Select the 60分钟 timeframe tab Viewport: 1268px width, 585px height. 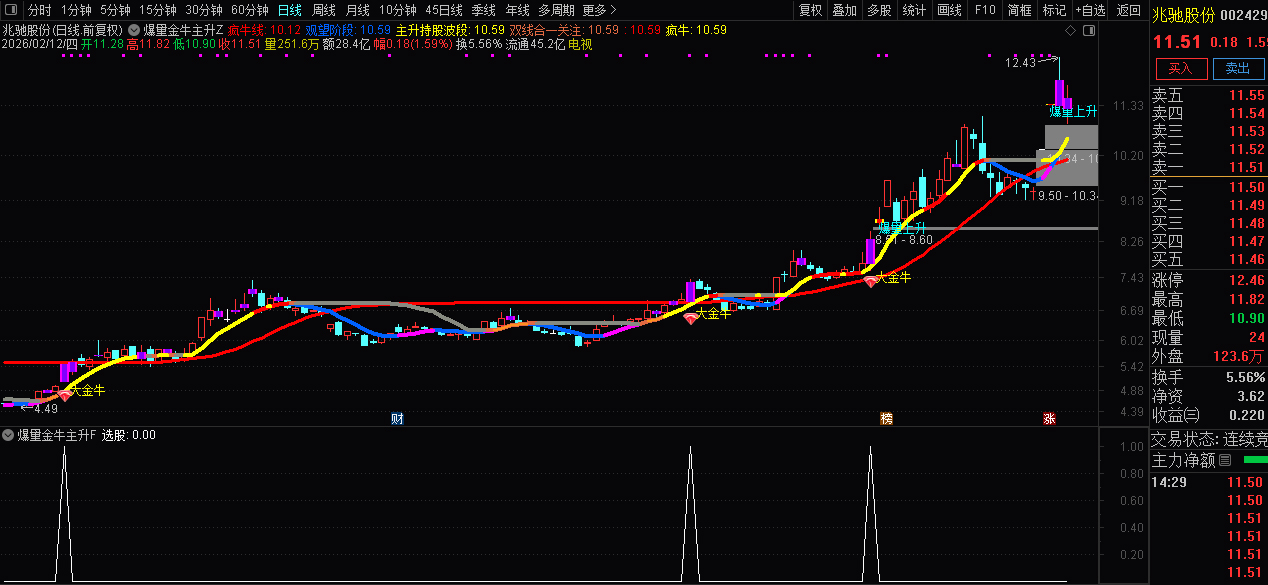tap(250, 10)
